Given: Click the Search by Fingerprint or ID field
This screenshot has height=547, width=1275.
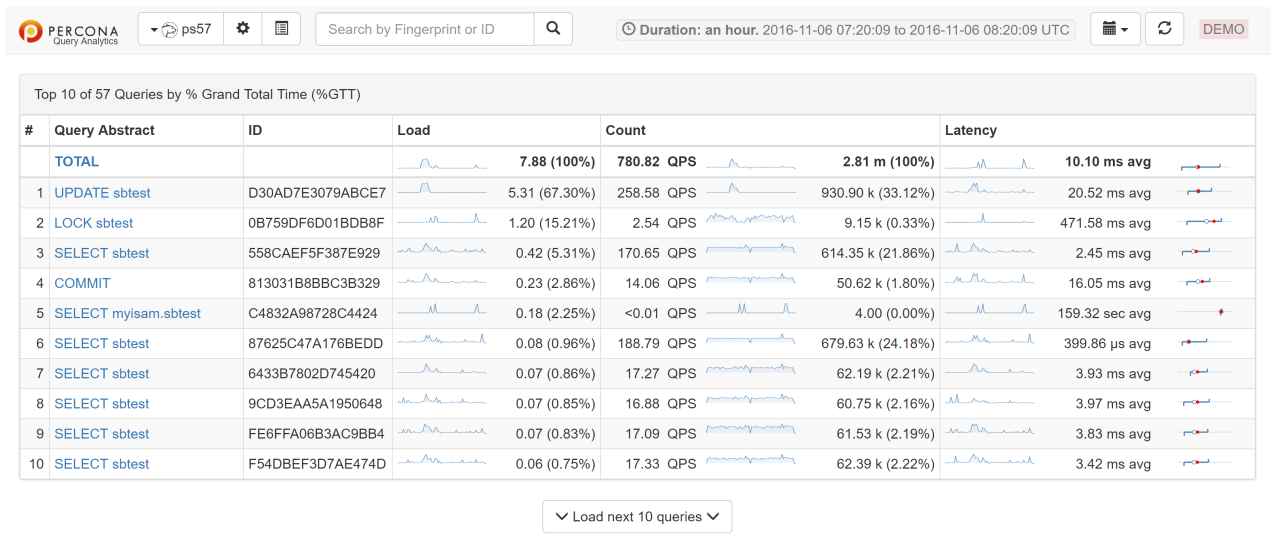Looking at the screenshot, I should [x=424, y=29].
